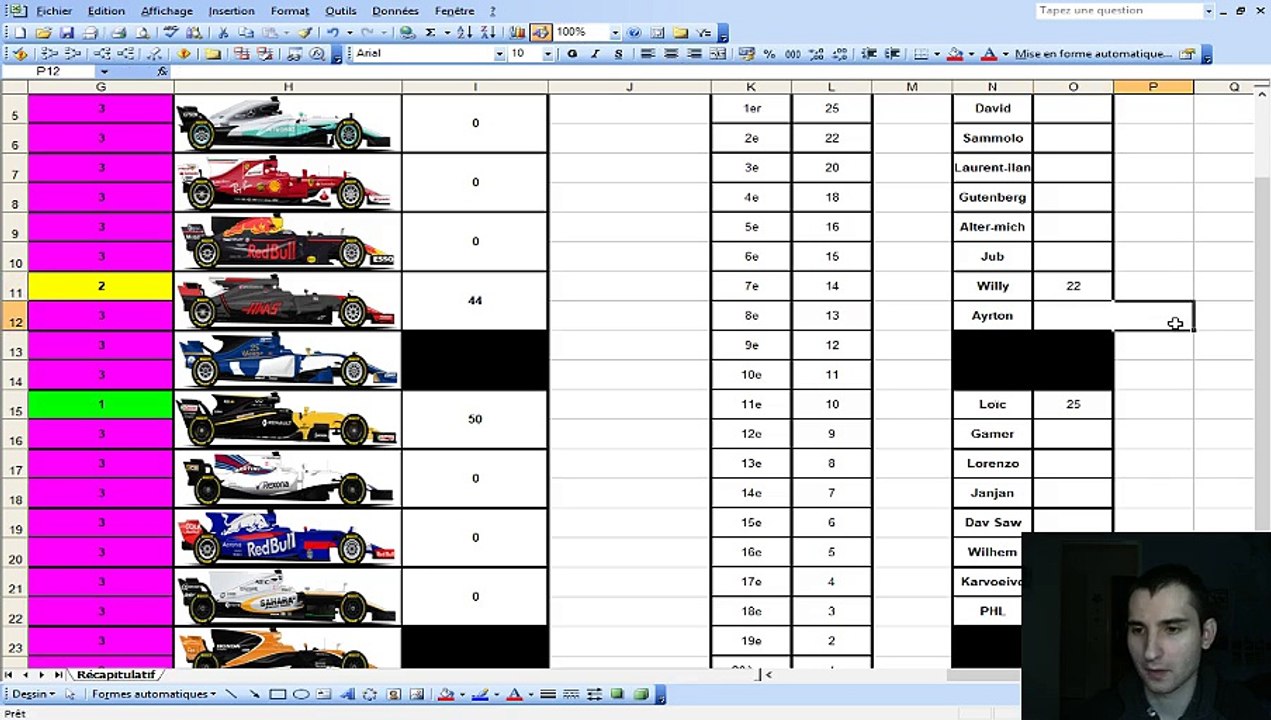Open the Arial font name dropdown
The width and height of the screenshot is (1271, 720).
click(x=499, y=53)
